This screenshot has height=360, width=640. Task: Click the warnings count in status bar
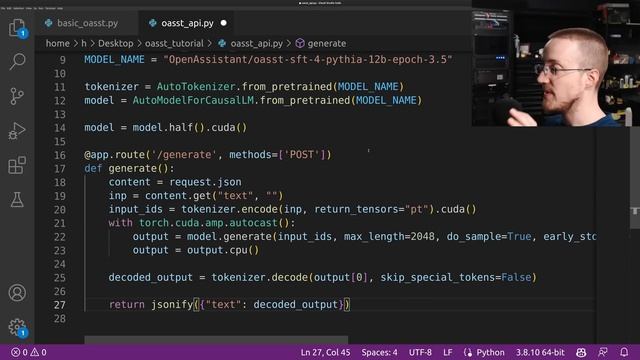click(38, 352)
